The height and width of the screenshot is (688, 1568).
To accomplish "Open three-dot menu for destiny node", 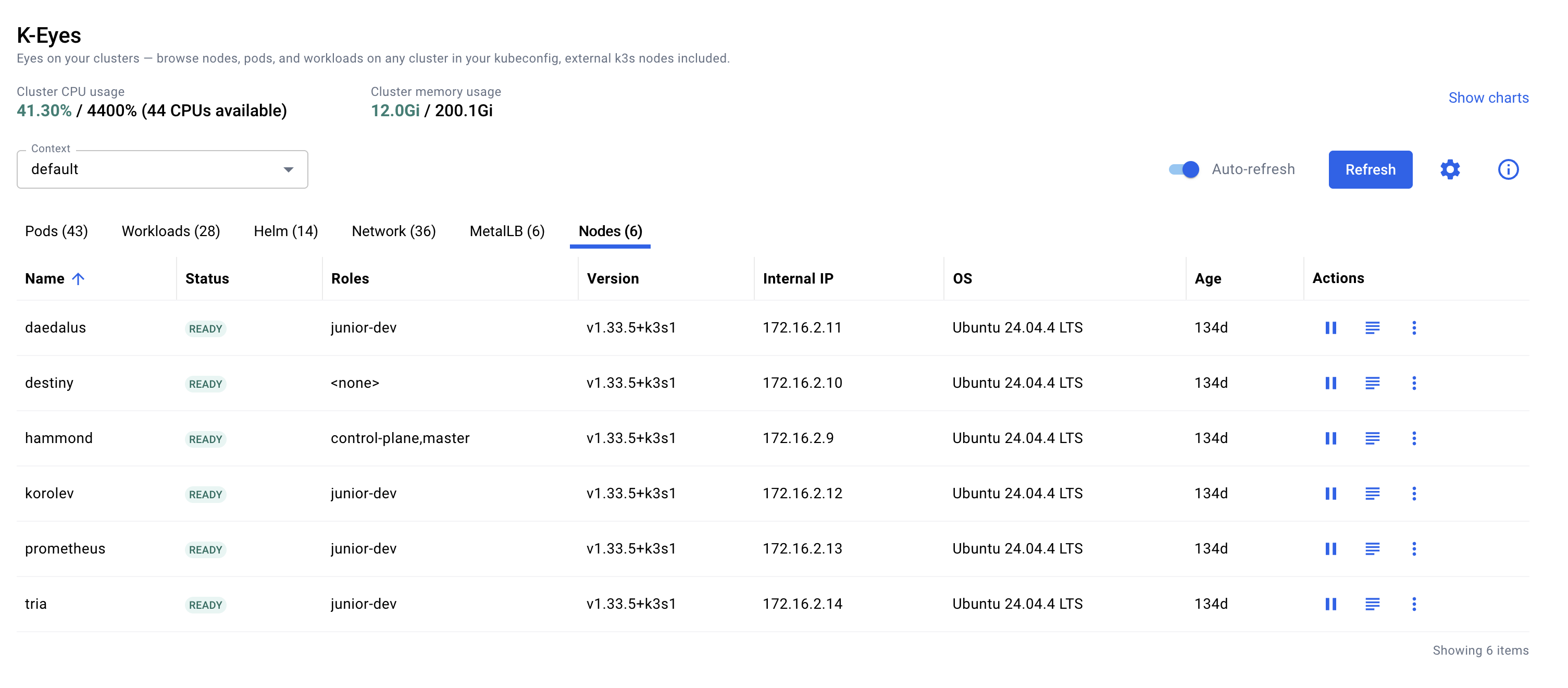I will coord(1414,383).
